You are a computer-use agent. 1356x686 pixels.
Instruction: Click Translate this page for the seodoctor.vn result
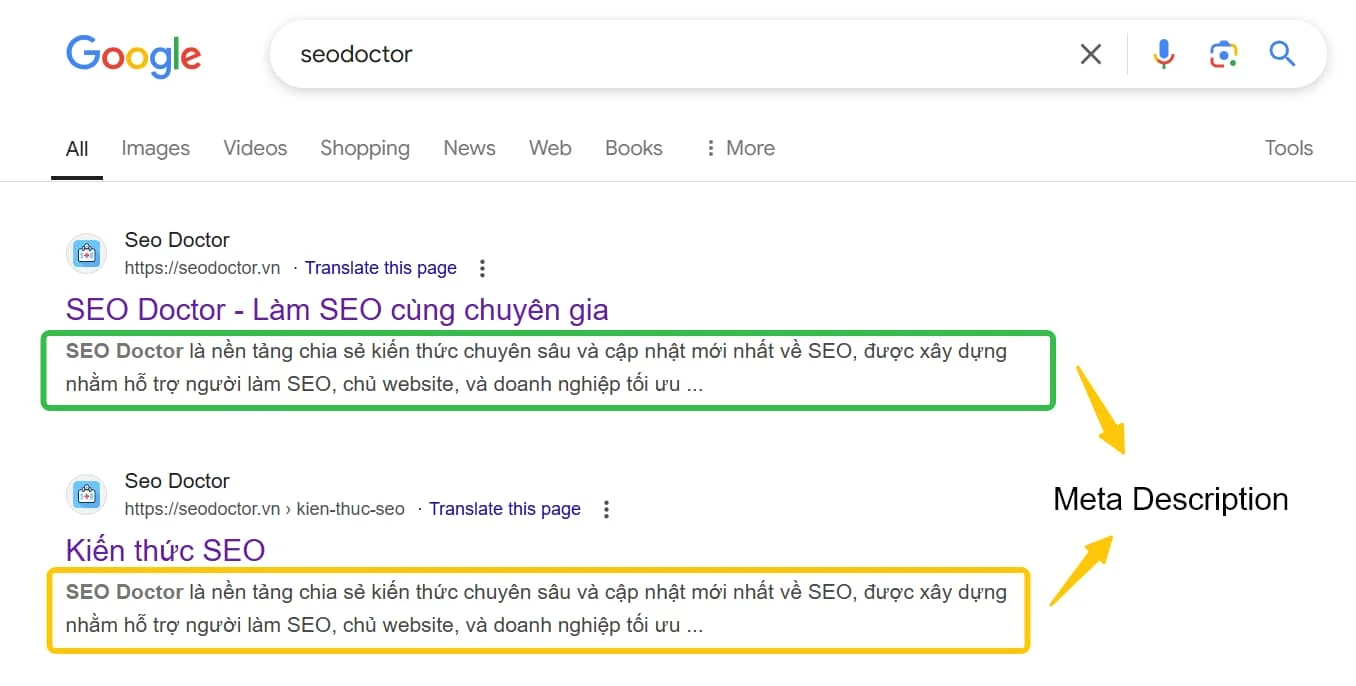[x=381, y=268]
